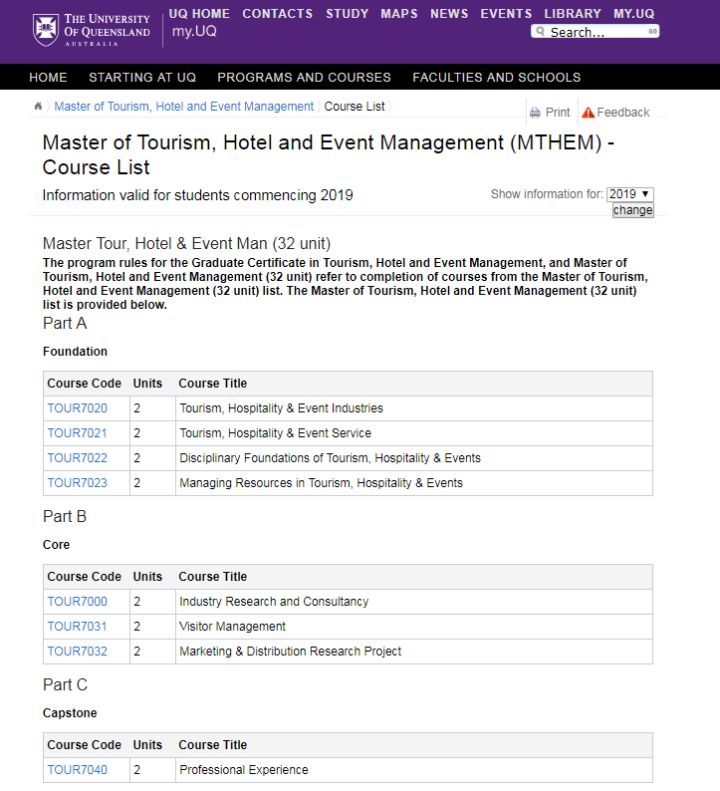Click the my.UQ site title
Image resolution: width=720 pixels, height=791 pixels.
pos(194,31)
